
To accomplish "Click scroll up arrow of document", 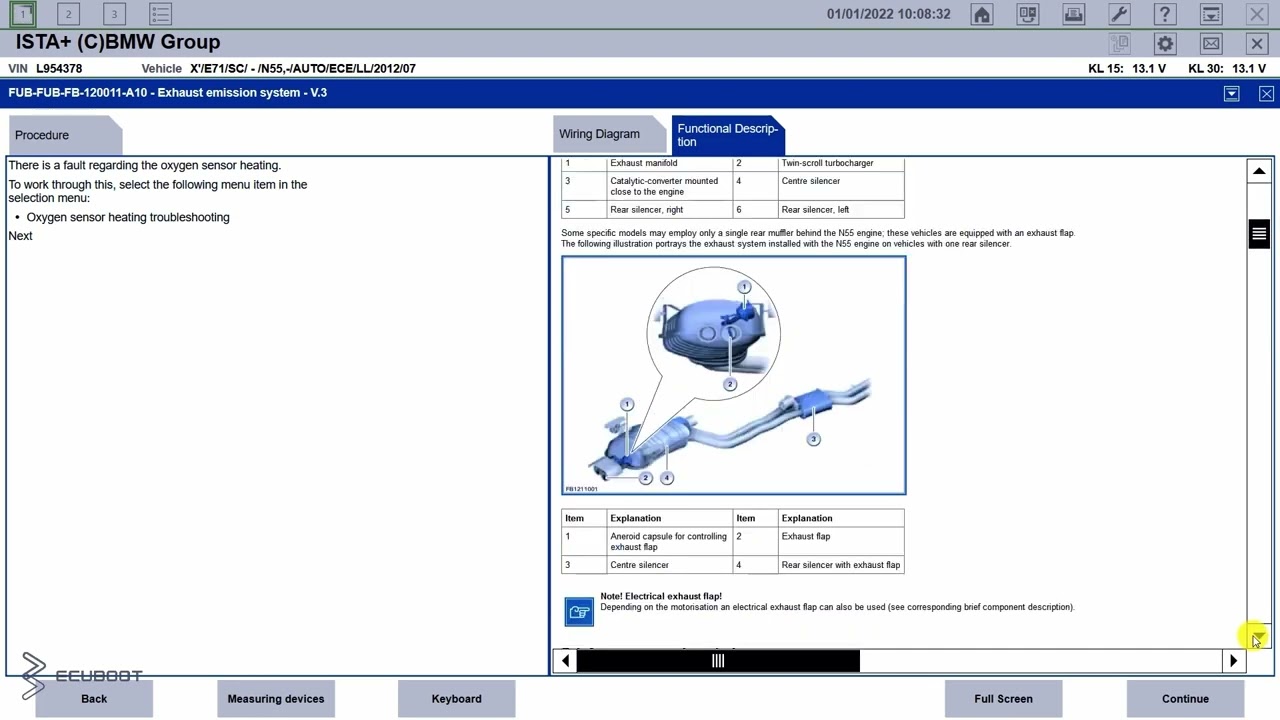I will pyautogui.click(x=1259, y=171).
